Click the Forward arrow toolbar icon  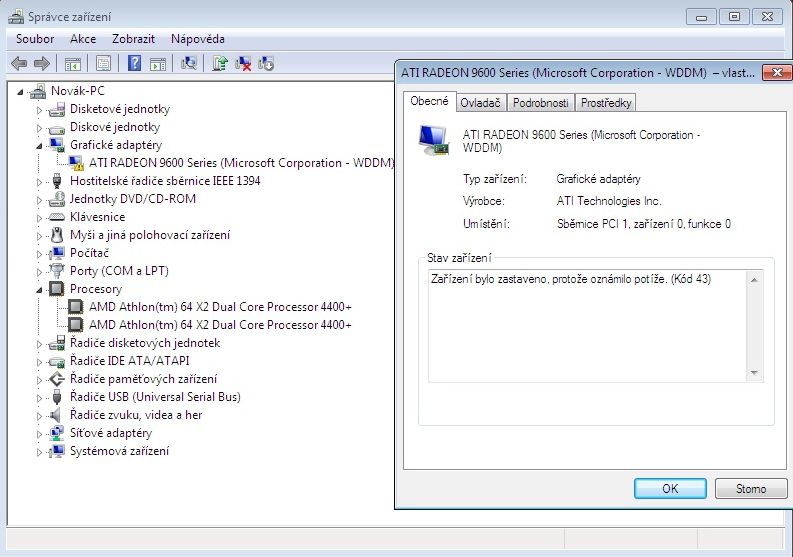pyautogui.click(x=41, y=64)
